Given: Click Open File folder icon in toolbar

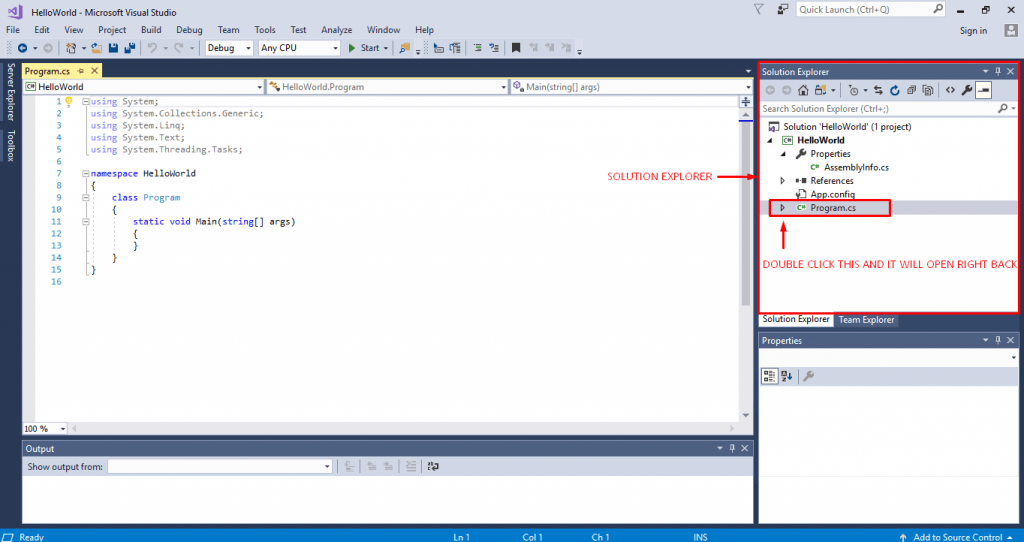Looking at the screenshot, I should [97, 48].
